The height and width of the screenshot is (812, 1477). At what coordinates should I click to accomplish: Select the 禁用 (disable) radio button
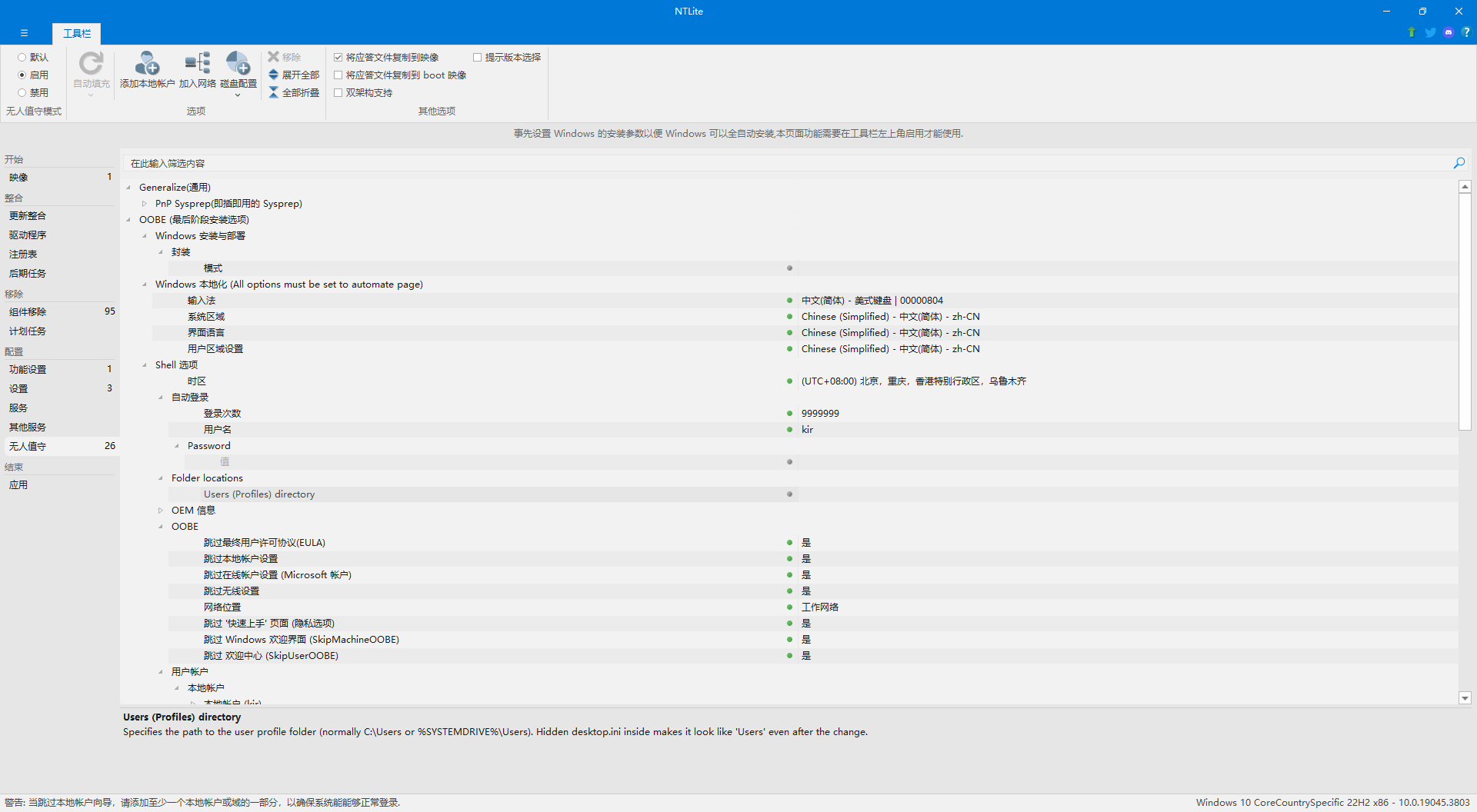point(22,92)
